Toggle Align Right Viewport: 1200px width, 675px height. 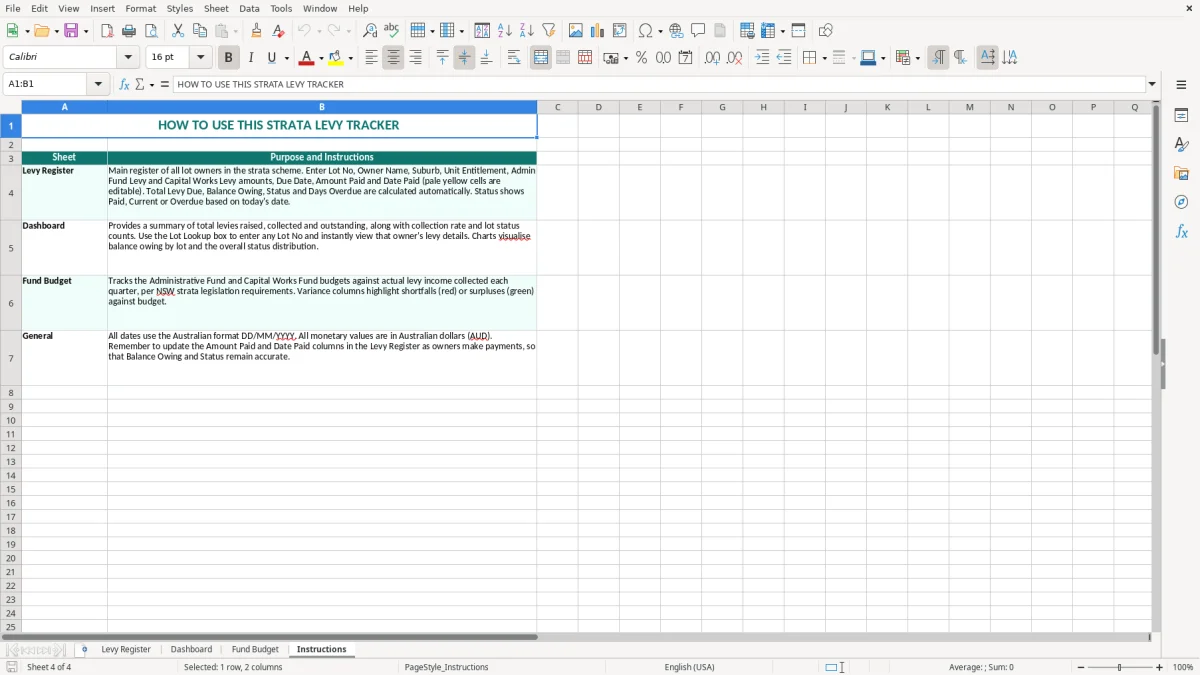click(x=415, y=58)
